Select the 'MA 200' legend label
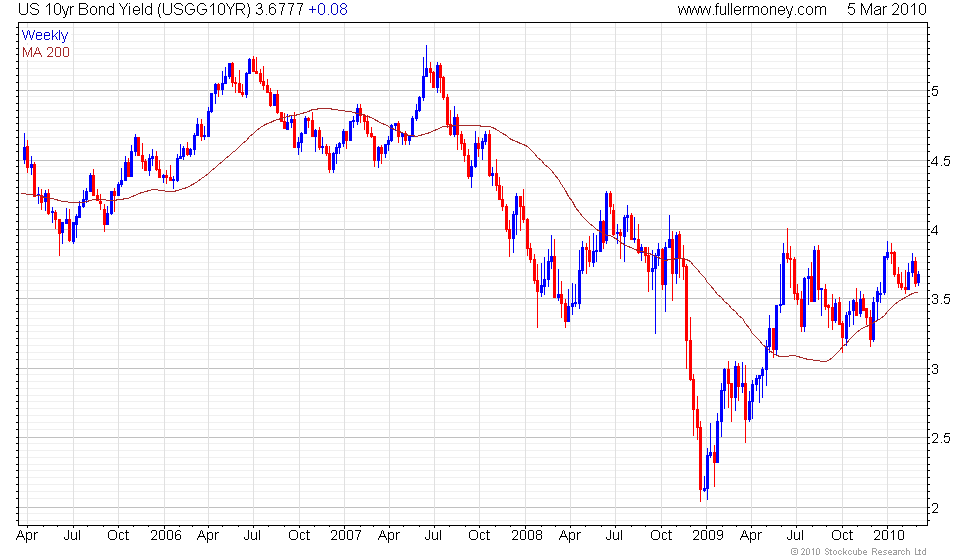Screen dimensions: 980x560 click(46, 52)
